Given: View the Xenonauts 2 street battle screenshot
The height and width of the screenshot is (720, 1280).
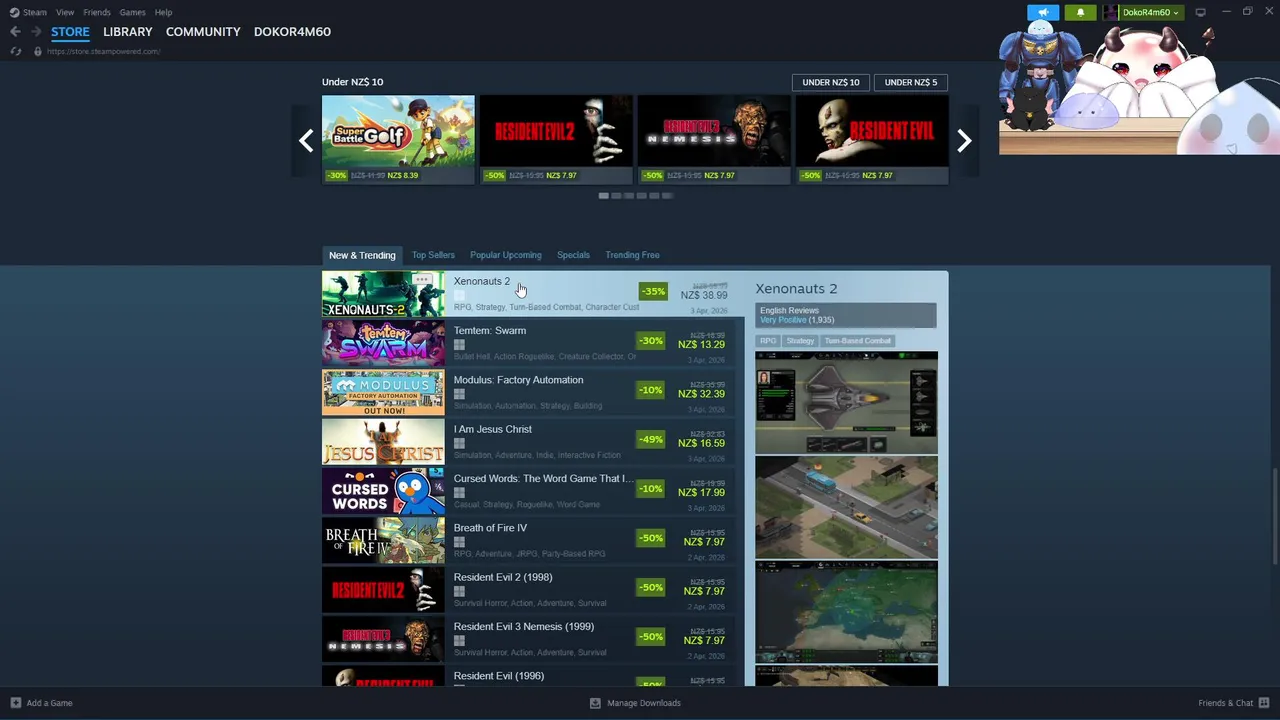Looking at the screenshot, I should pyautogui.click(x=846, y=508).
